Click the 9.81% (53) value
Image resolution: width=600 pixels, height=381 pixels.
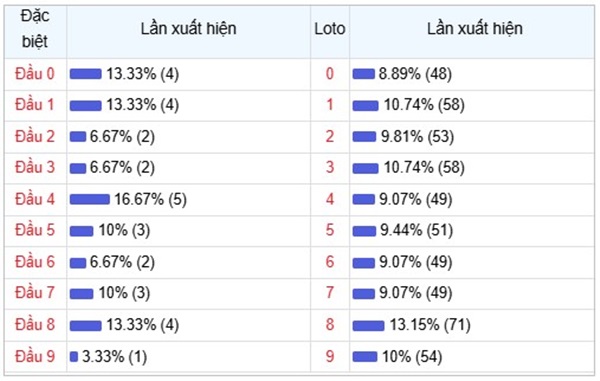pos(417,137)
